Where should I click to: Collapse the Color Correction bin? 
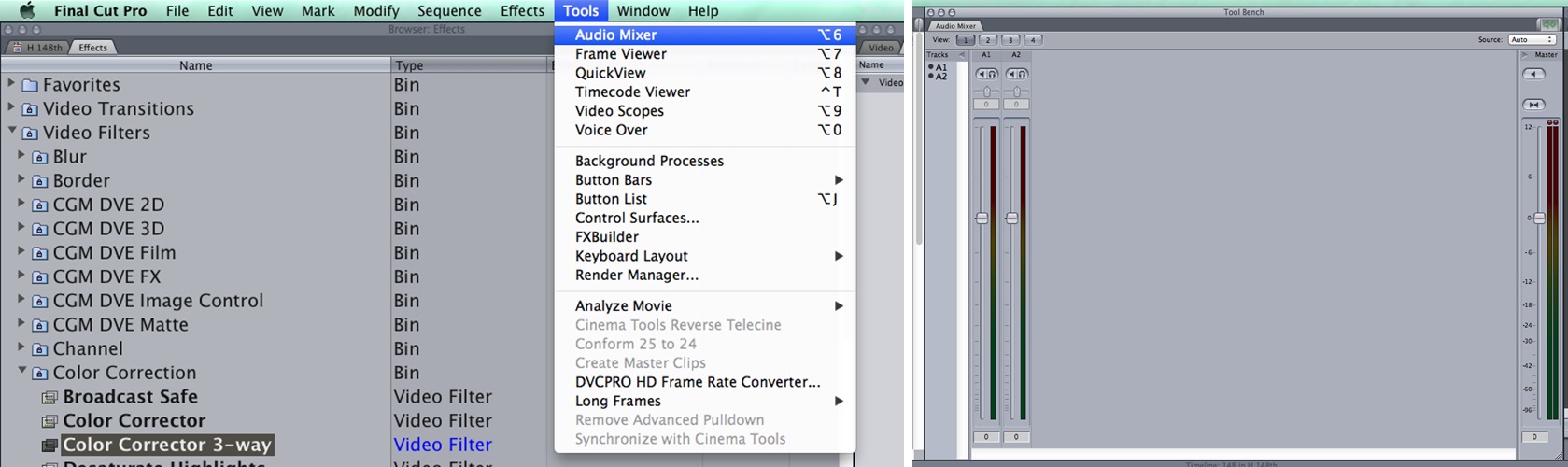[x=21, y=371]
